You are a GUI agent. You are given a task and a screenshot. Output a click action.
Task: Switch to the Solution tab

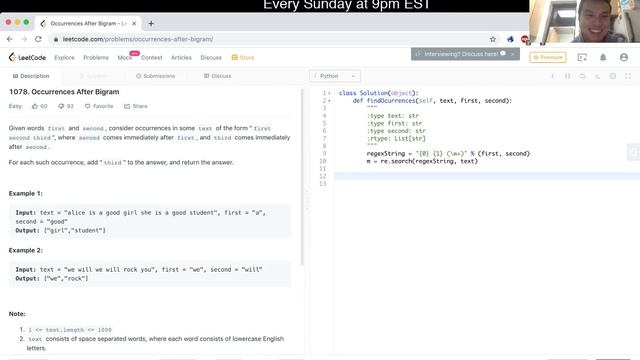(x=93, y=76)
